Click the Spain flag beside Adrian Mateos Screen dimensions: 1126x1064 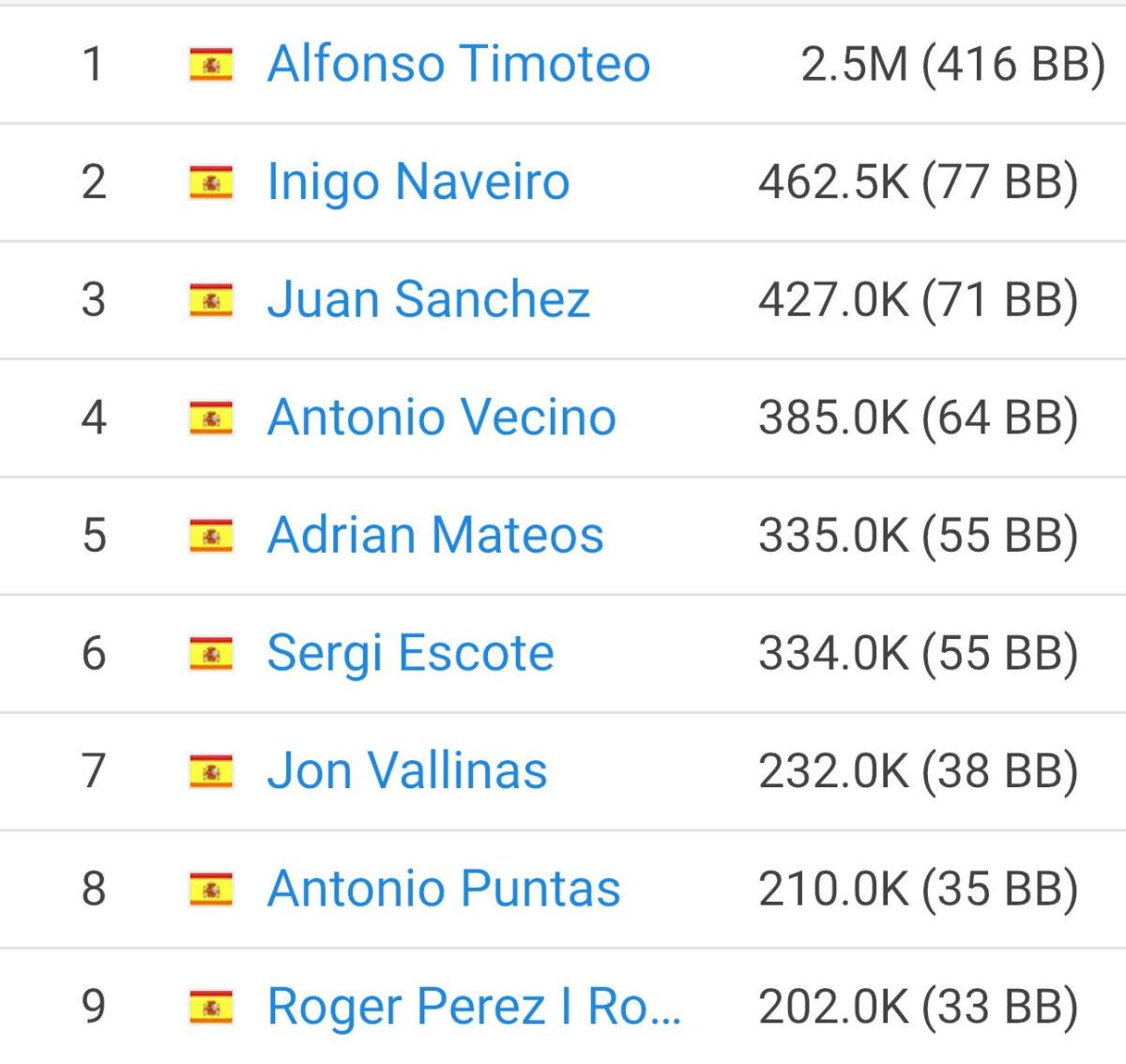pos(211,536)
